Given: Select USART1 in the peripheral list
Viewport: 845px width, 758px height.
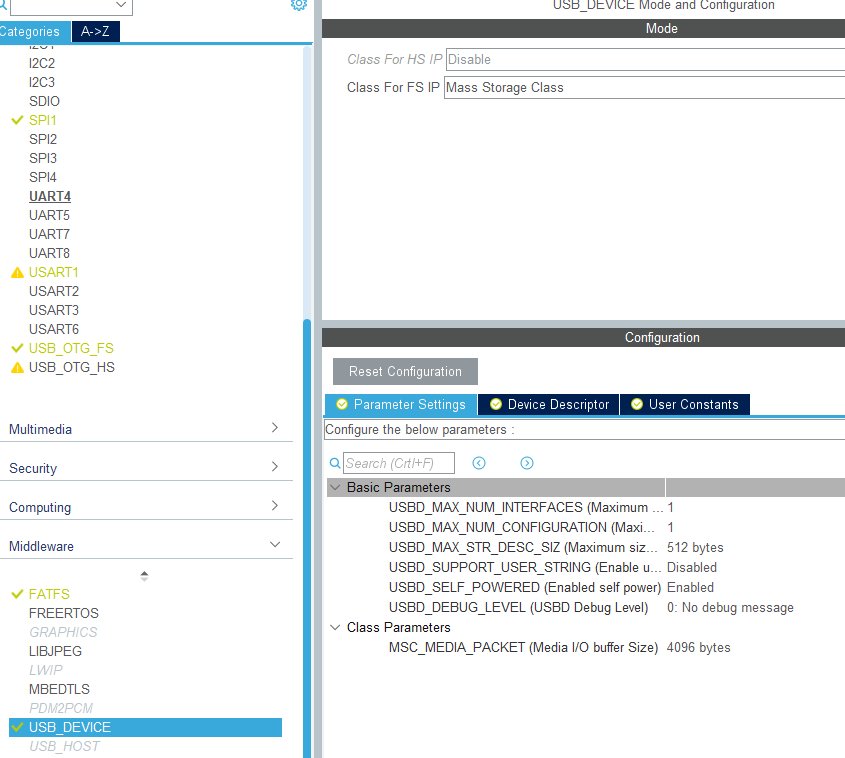Looking at the screenshot, I should (54, 273).
